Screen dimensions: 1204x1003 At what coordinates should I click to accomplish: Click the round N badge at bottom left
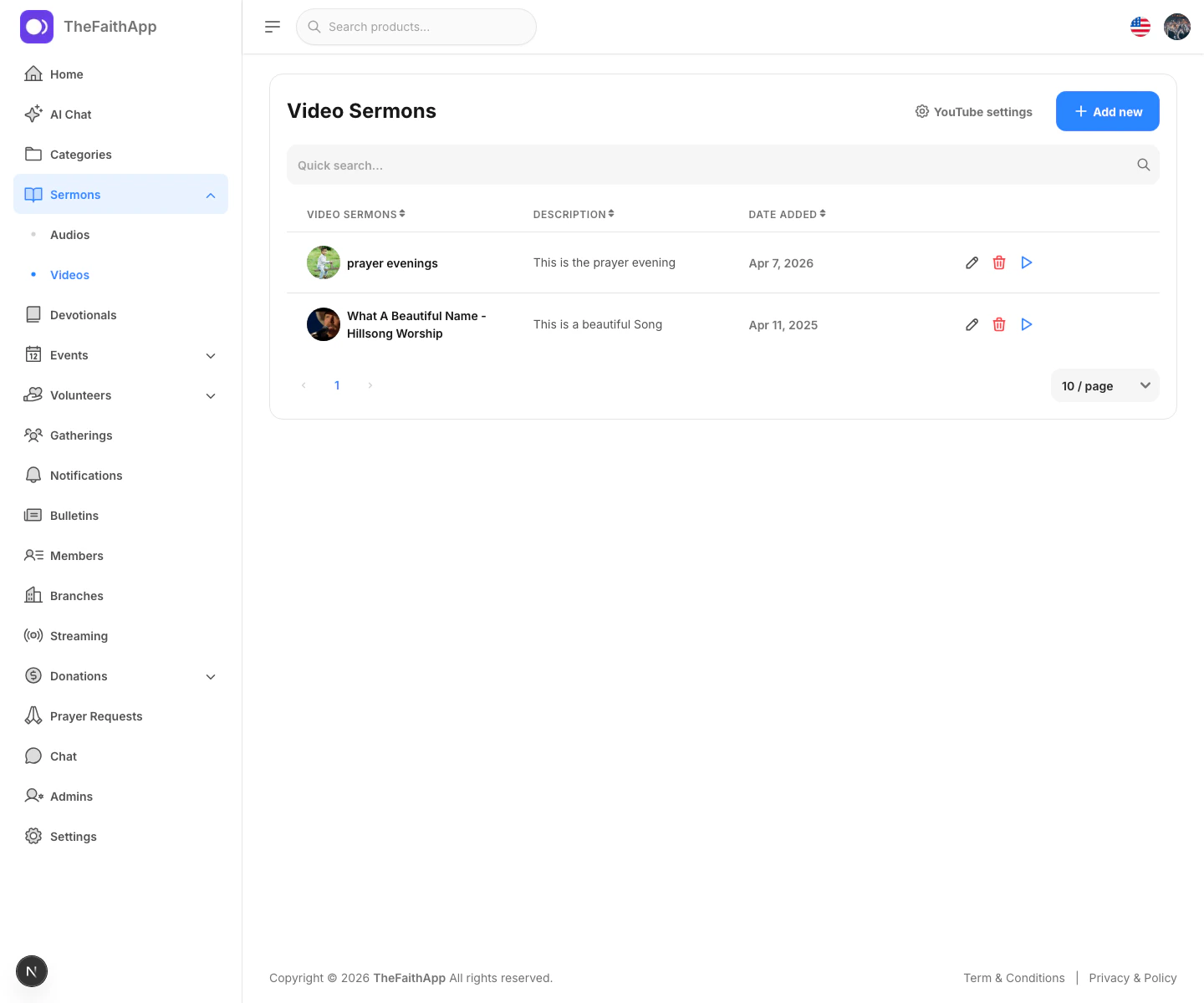pyautogui.click(x=32, y=971)
